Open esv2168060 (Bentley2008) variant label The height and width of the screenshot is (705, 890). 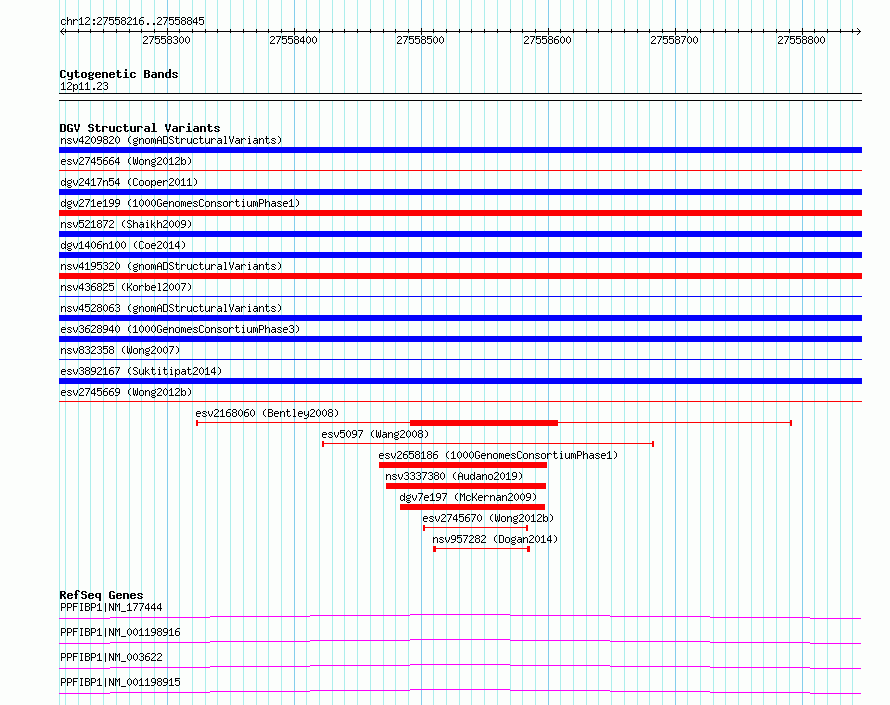tap(267, 413)
